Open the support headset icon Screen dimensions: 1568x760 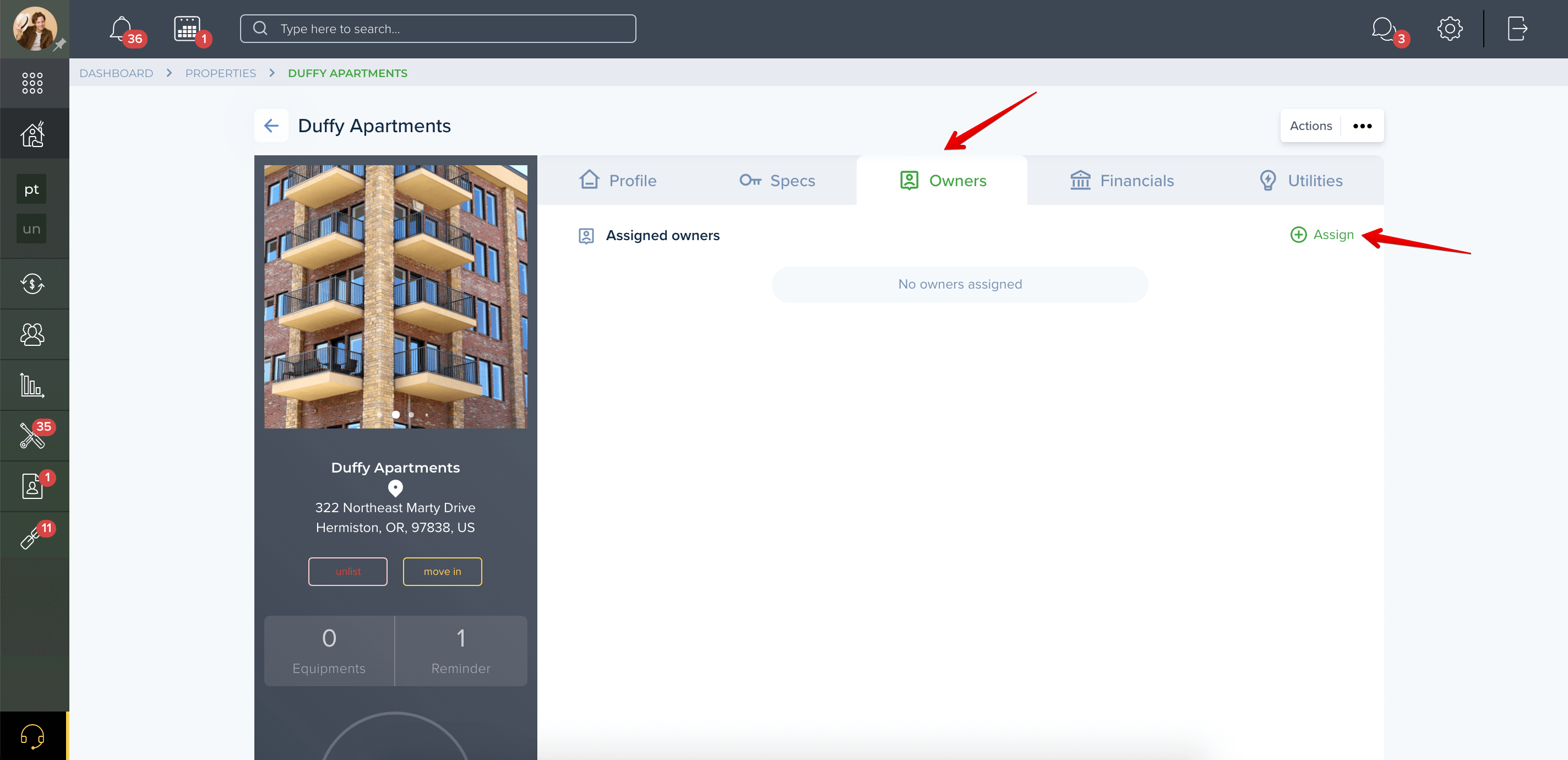(x=32, y=736)
